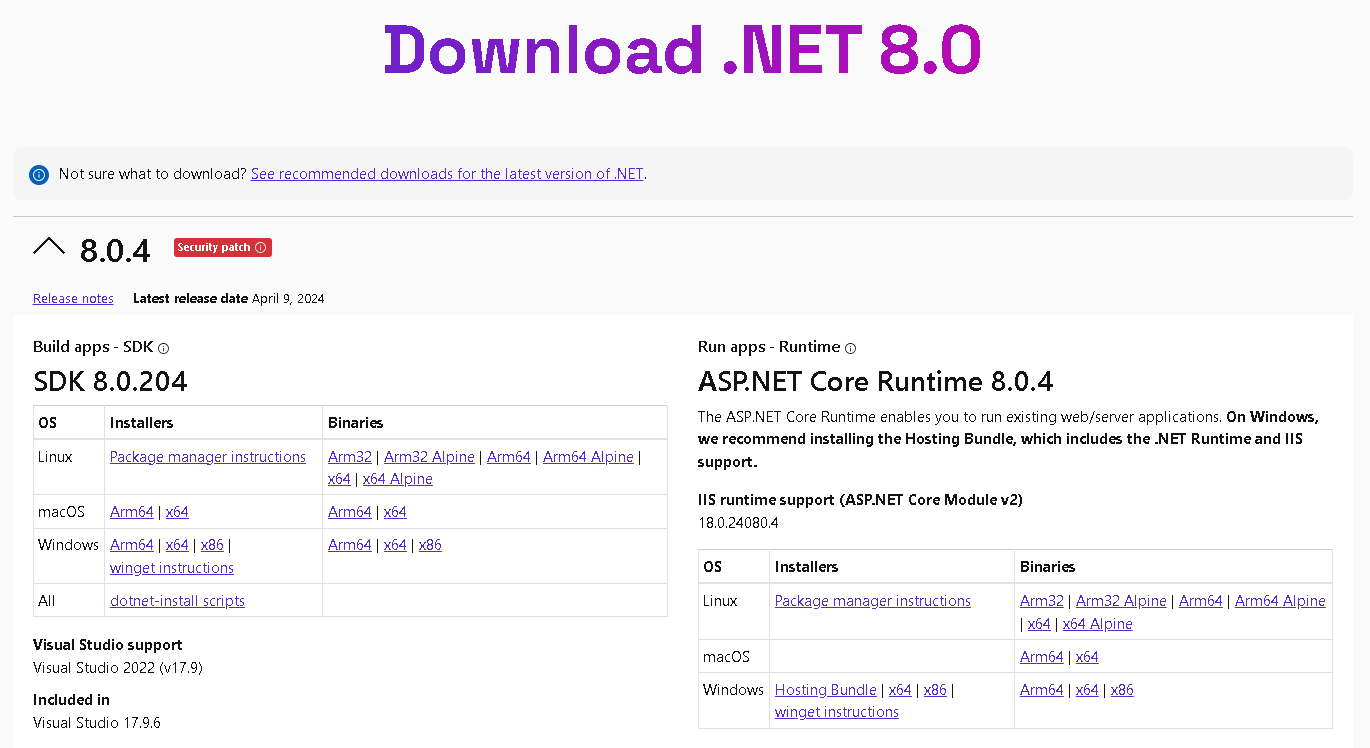Image resolution: width=1370 pixels, height=748 pixels.
Task: Open ASP.NET Runtime Linux Package manager instructions
Action: 873,601
